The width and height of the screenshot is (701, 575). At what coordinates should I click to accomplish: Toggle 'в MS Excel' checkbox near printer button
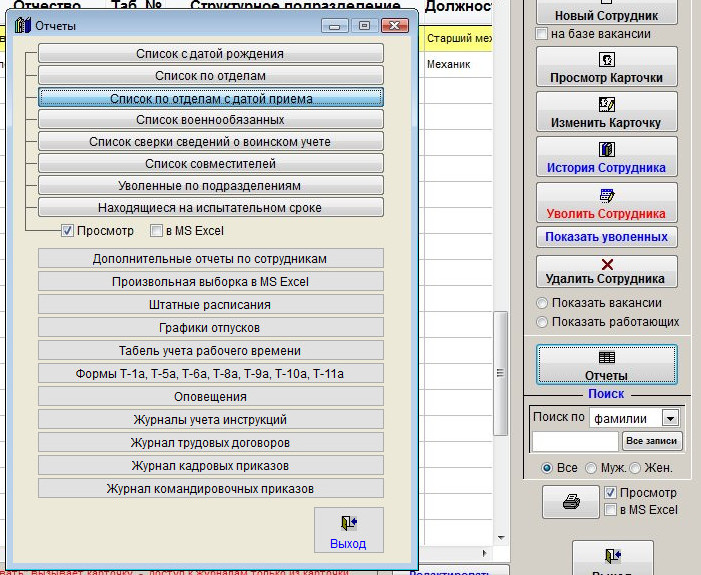click(610, 510)
